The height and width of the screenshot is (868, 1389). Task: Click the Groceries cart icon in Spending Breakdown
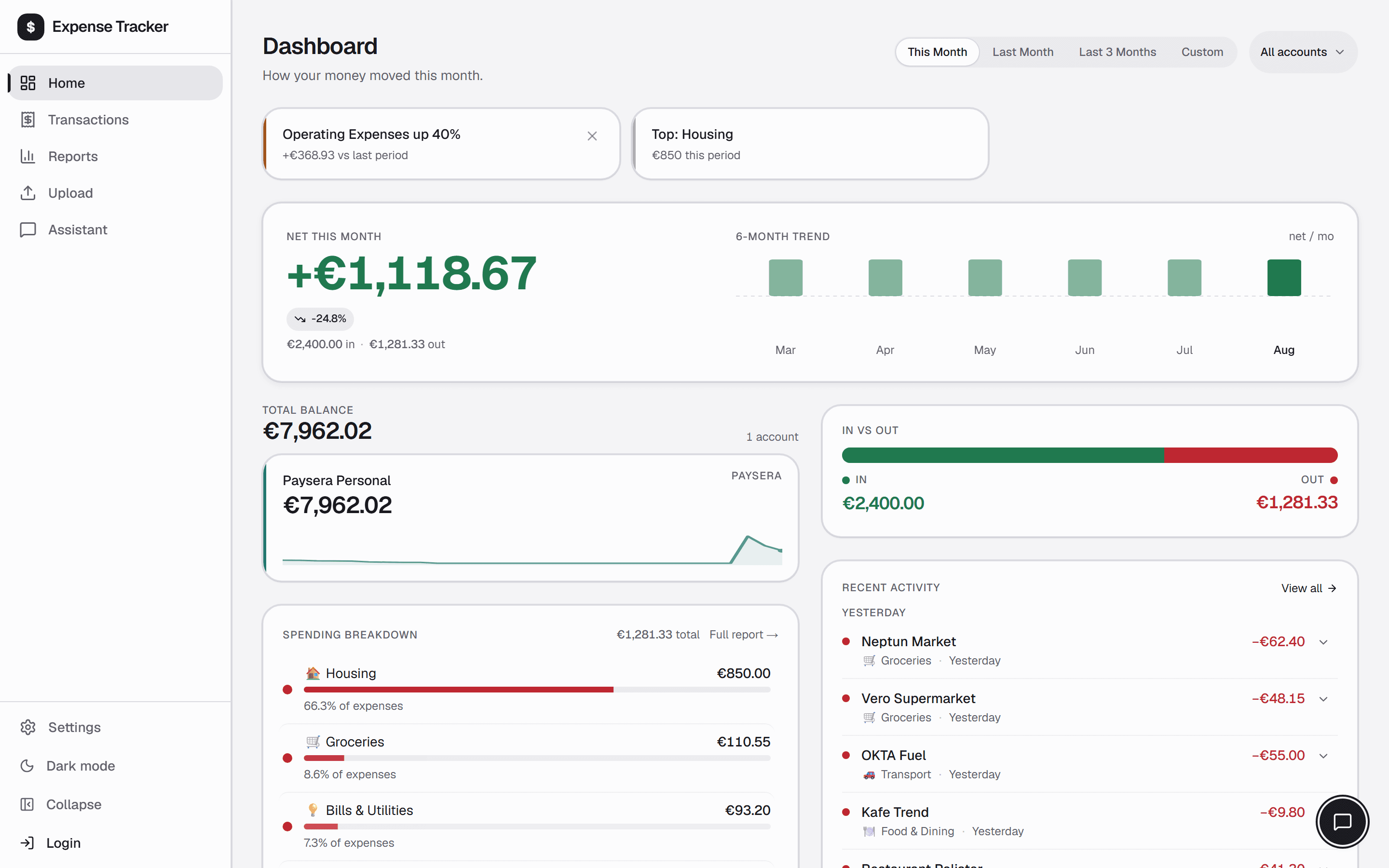coord(313,742)
